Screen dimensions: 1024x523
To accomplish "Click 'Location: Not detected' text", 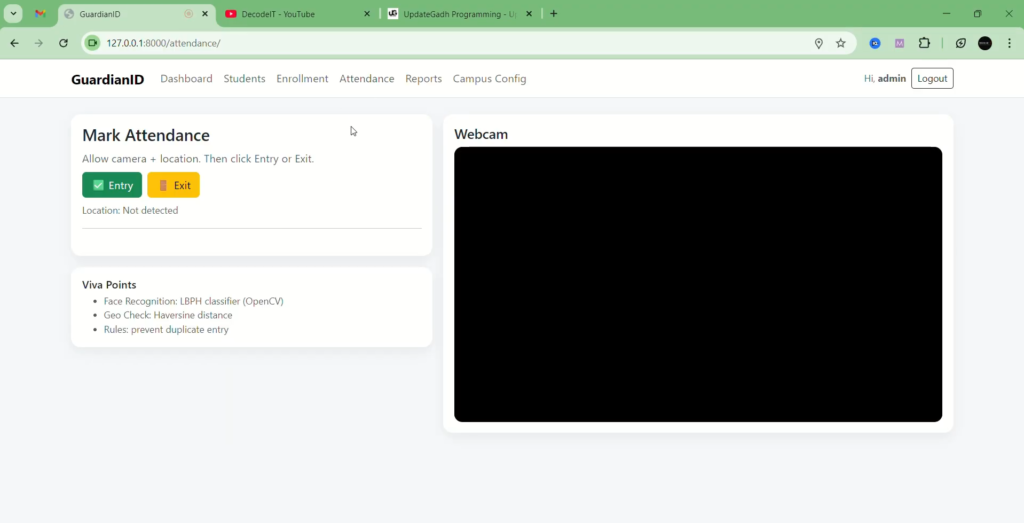I will (x=130, y=210).
